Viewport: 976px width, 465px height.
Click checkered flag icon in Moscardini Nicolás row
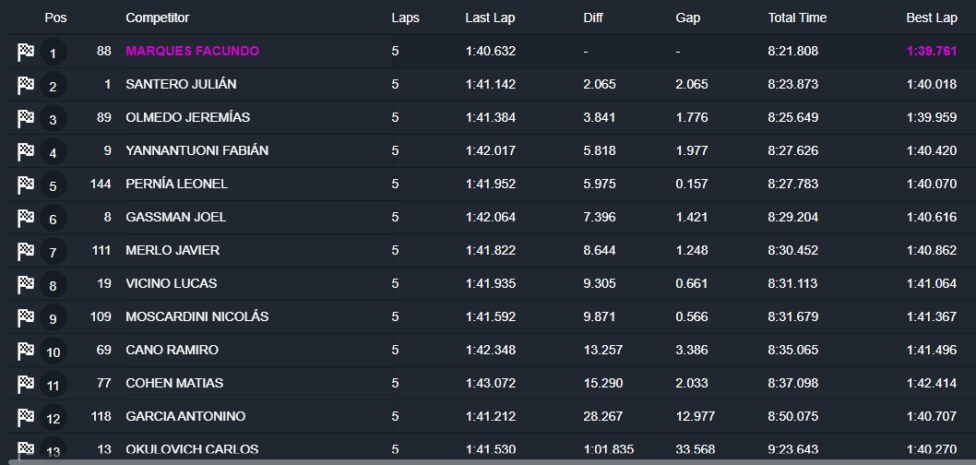(x=26, y=318)
